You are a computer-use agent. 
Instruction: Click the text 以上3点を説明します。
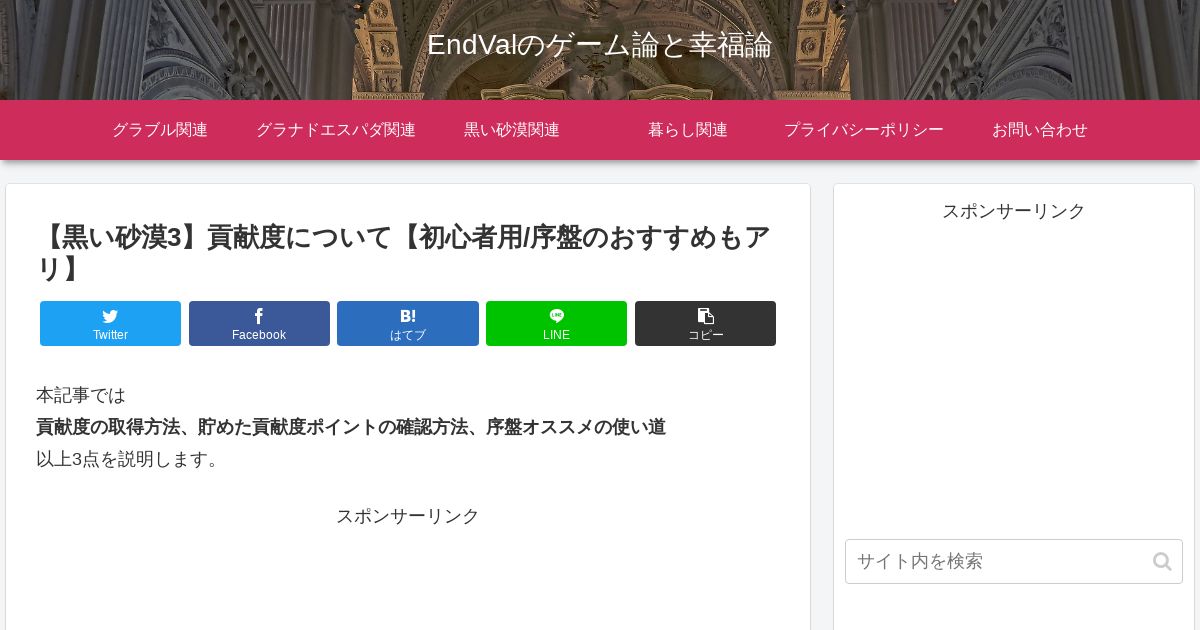130,459
